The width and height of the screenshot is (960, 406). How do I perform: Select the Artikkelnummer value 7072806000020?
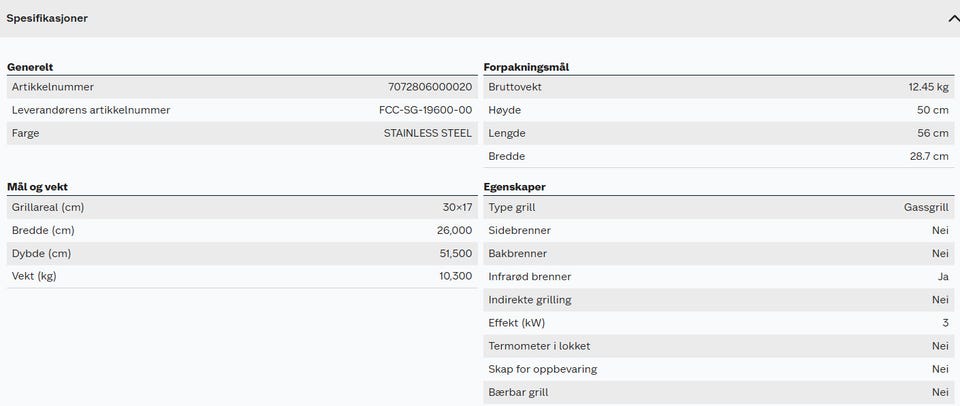click(x=430, y=87)
